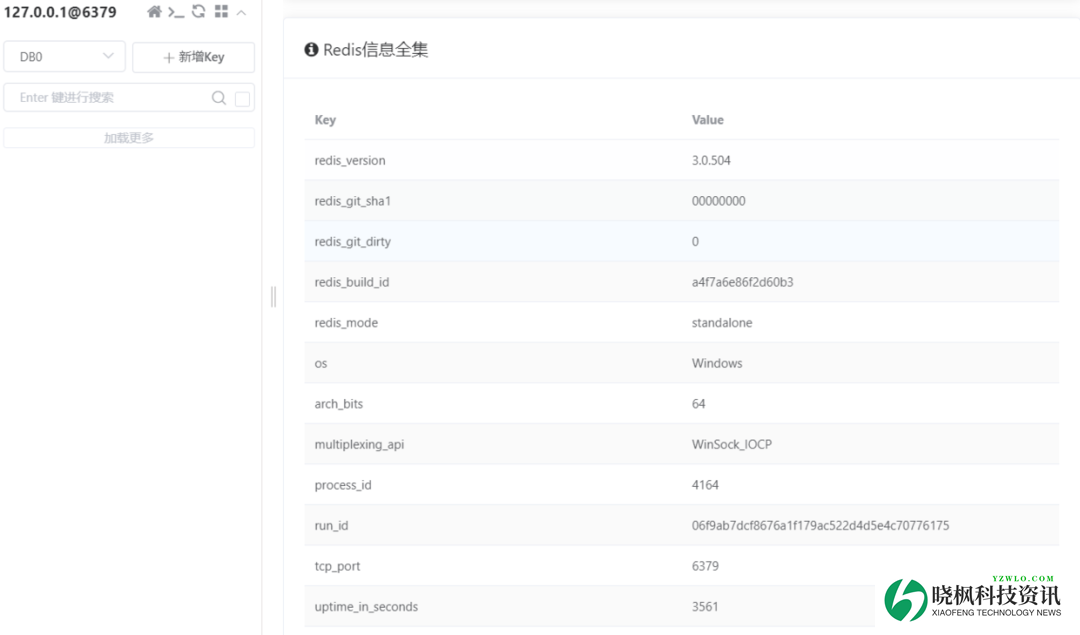The width and height of the screenshot is (1080, 635).
Task: Open the Redis console terminal icon
Action: click(x=176, y=12)
